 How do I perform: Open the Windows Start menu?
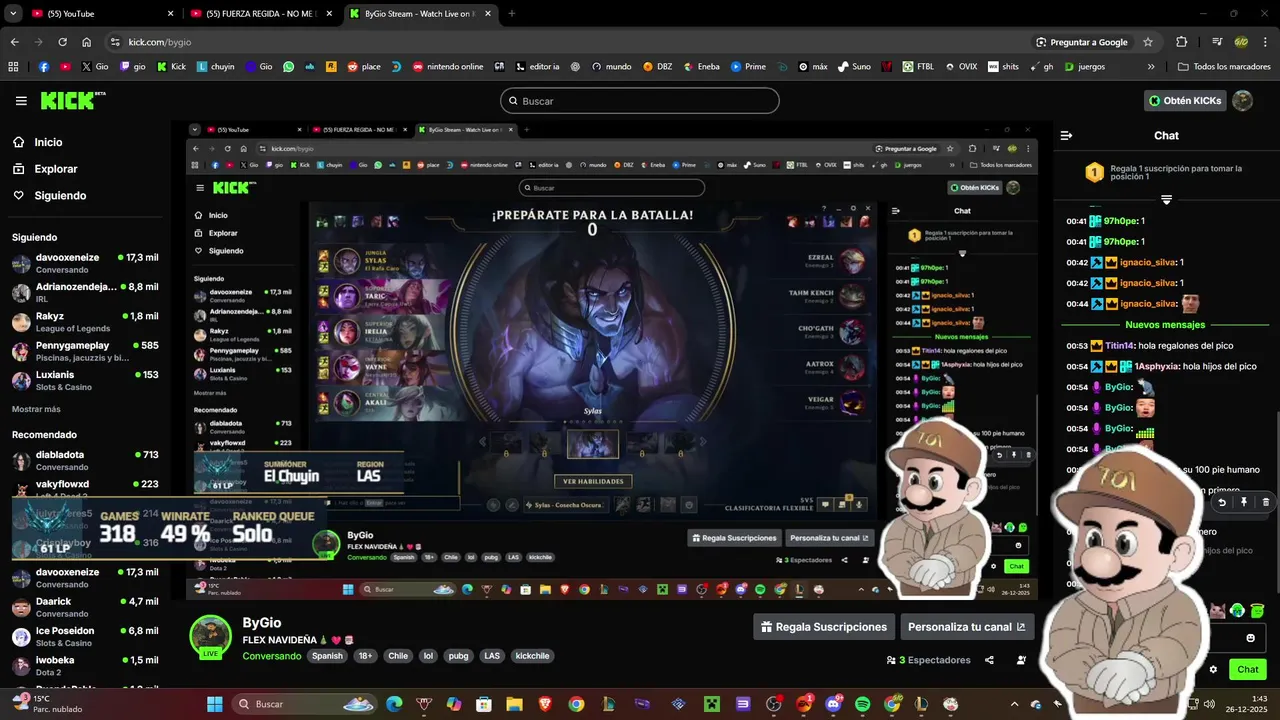(x=214, y=704)
